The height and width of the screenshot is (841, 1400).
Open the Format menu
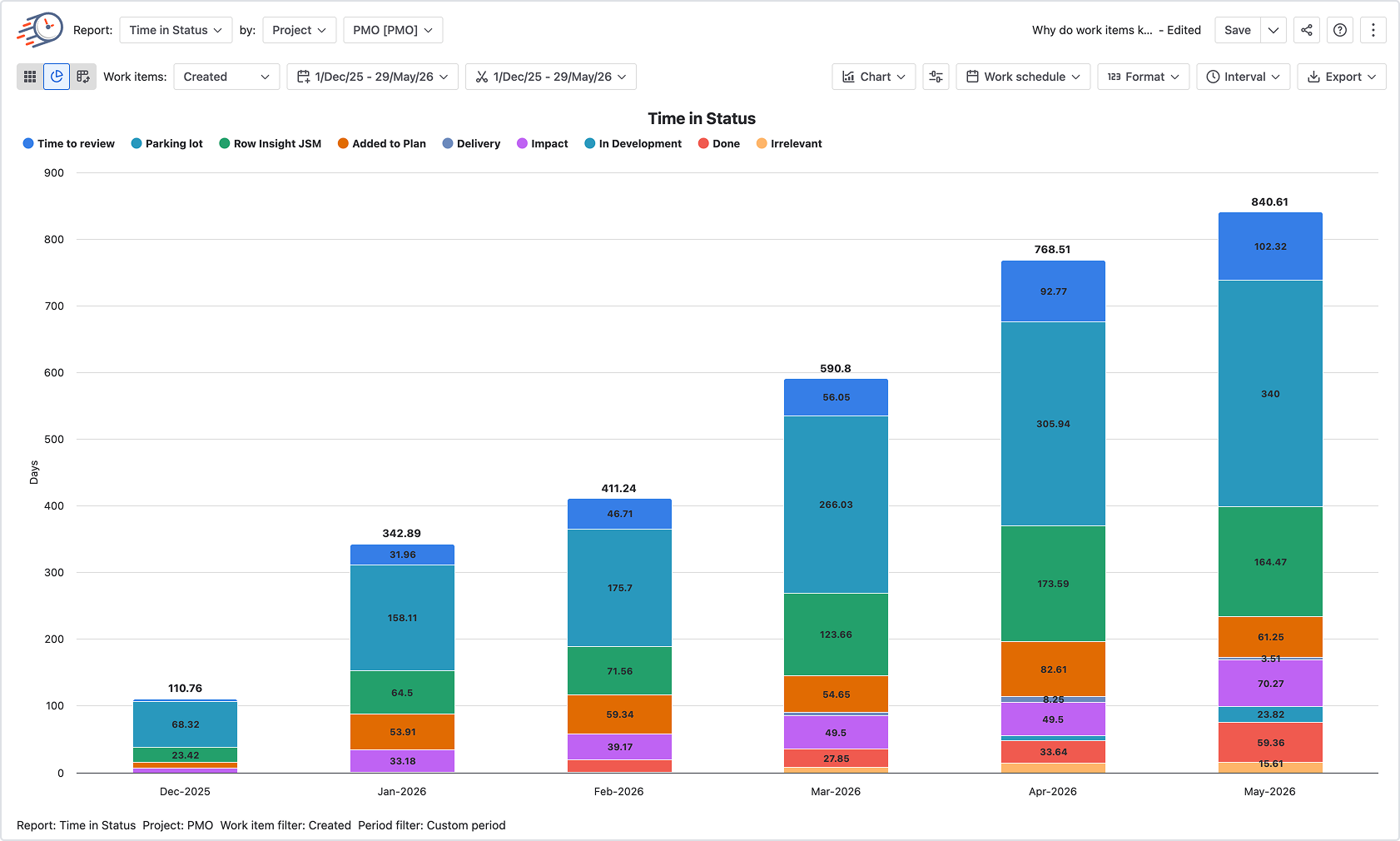coord(1144,77)
